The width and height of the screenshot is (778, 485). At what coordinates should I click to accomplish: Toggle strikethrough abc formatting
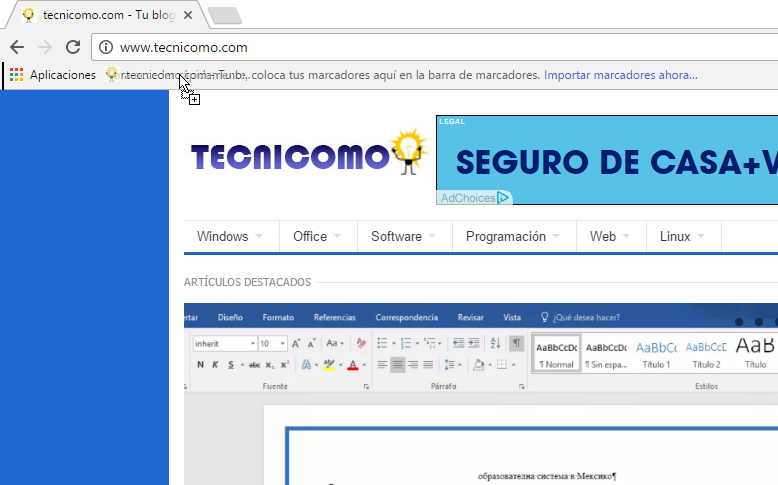coord(255,365)
